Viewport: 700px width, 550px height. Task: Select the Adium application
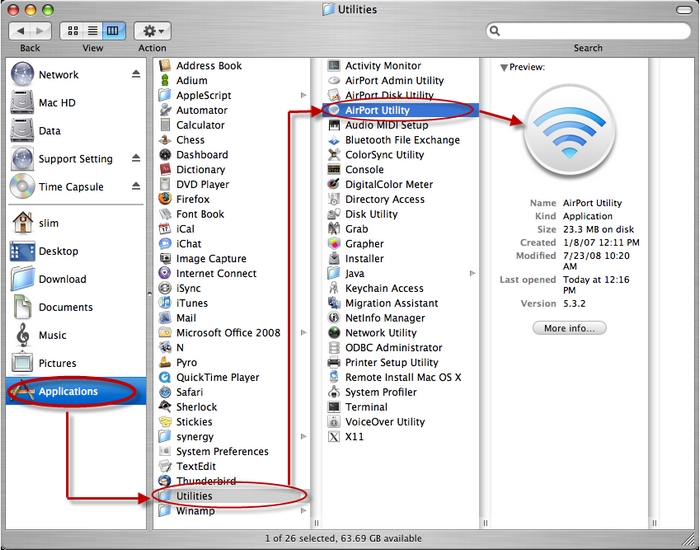231,80
